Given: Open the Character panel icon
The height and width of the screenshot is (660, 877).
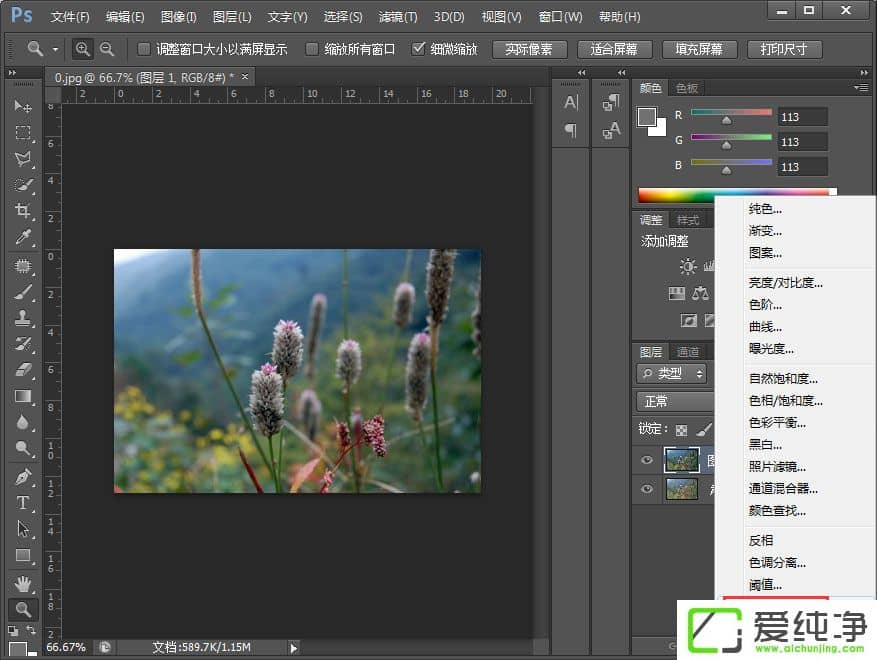Looking at the screenshot, I should coord(570,102).
